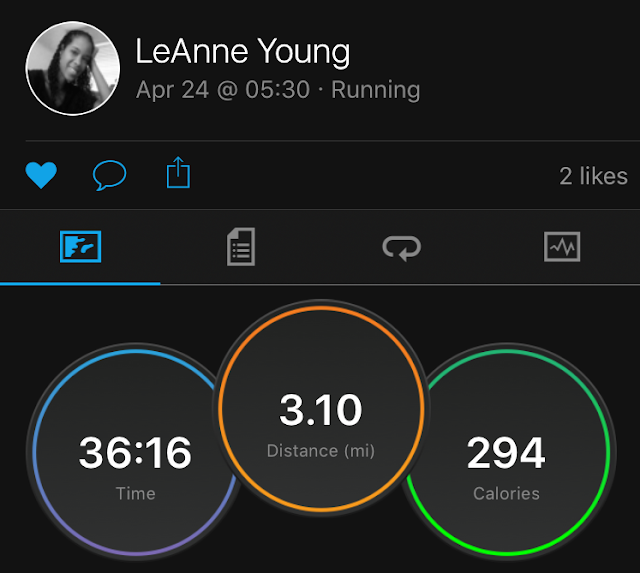Screen dimensions: 640x573
Task: View who liked via "2 likes"
Action: [x=593, y=177]
